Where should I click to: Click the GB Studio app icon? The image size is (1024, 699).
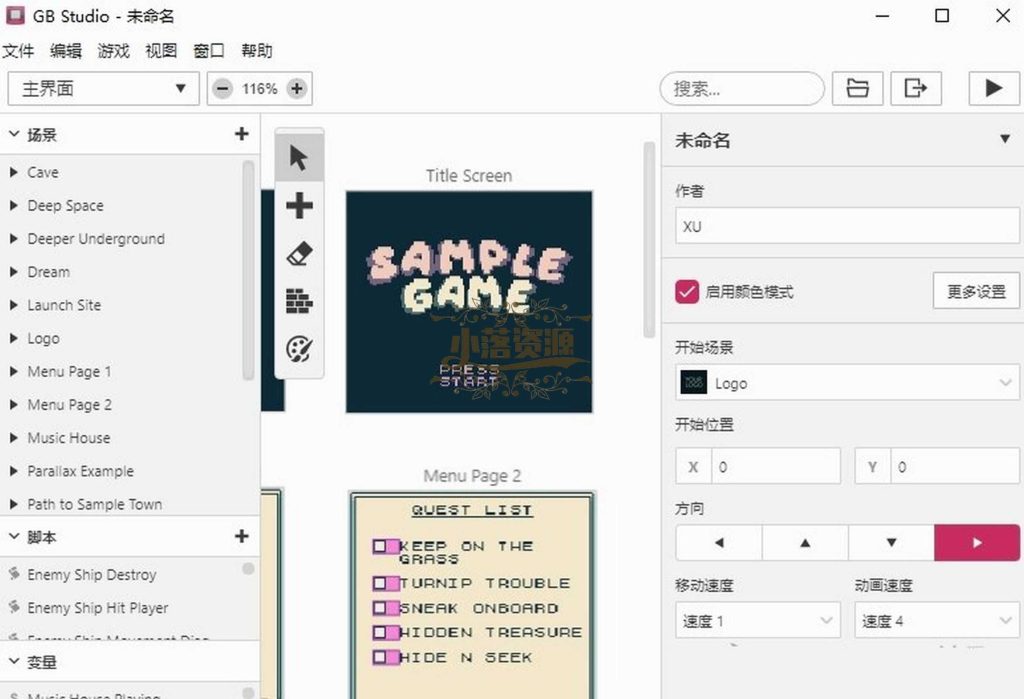pos(14,15)
